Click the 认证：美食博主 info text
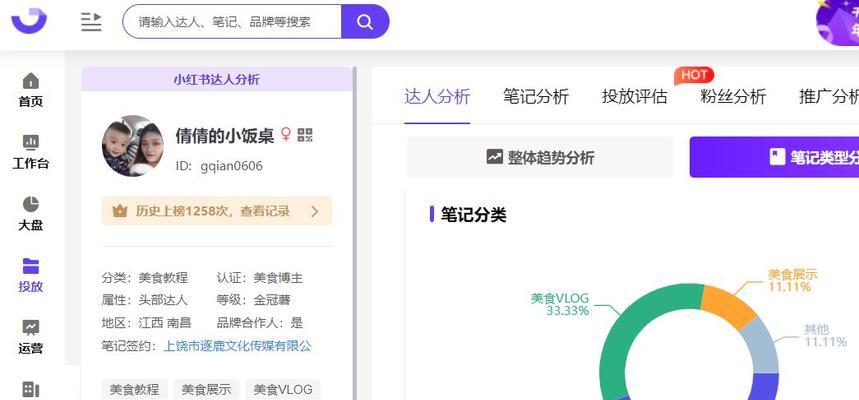Viewport: 859px width, 400px height. pos(260,278)
